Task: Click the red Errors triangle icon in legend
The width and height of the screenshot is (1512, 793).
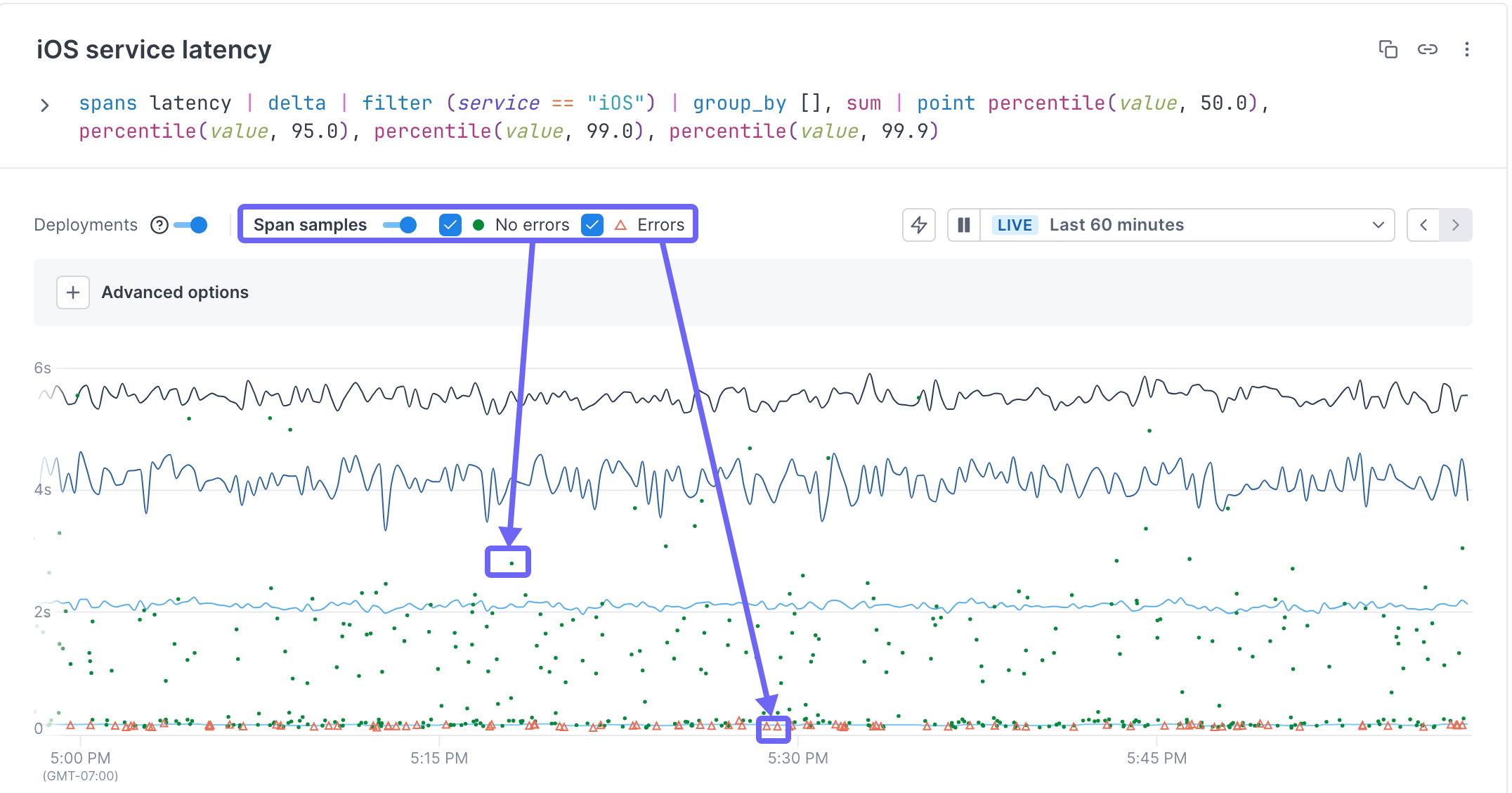Action: [x=620, y=225]
